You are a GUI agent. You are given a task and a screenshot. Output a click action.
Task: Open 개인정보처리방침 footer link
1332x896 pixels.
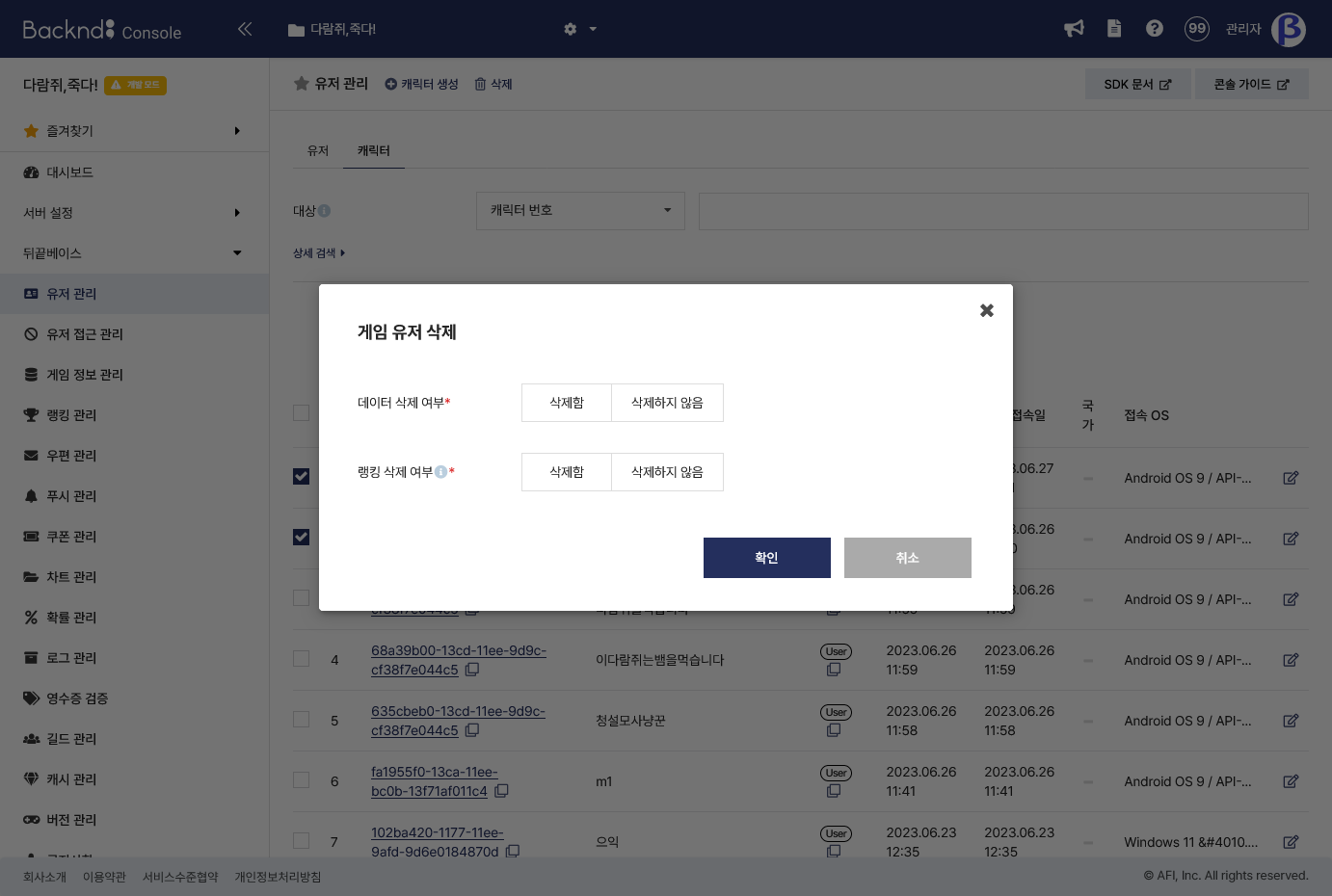(278, 877)
